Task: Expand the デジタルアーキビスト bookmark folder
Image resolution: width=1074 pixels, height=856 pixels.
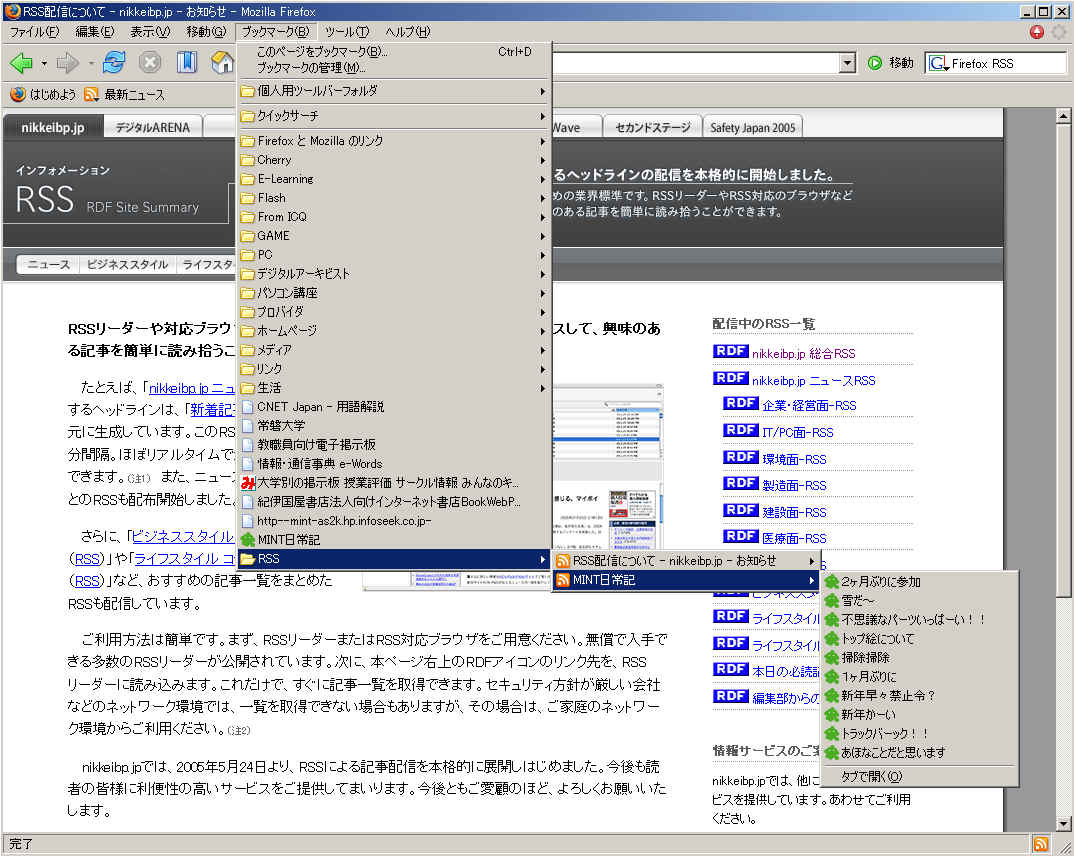Action: click(x=394, y=273)
